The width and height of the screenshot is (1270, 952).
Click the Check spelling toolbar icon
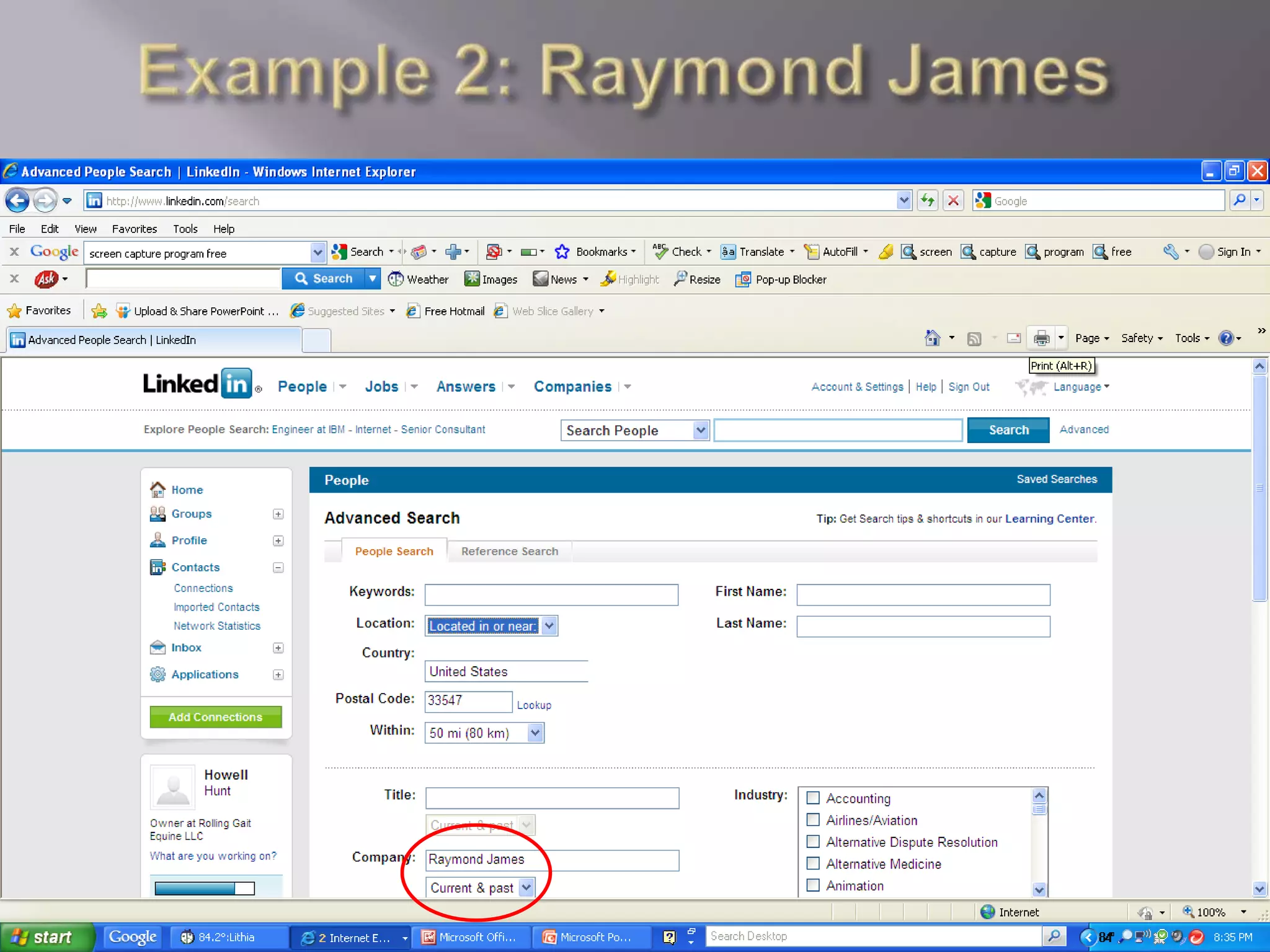[x=660, y=252]
